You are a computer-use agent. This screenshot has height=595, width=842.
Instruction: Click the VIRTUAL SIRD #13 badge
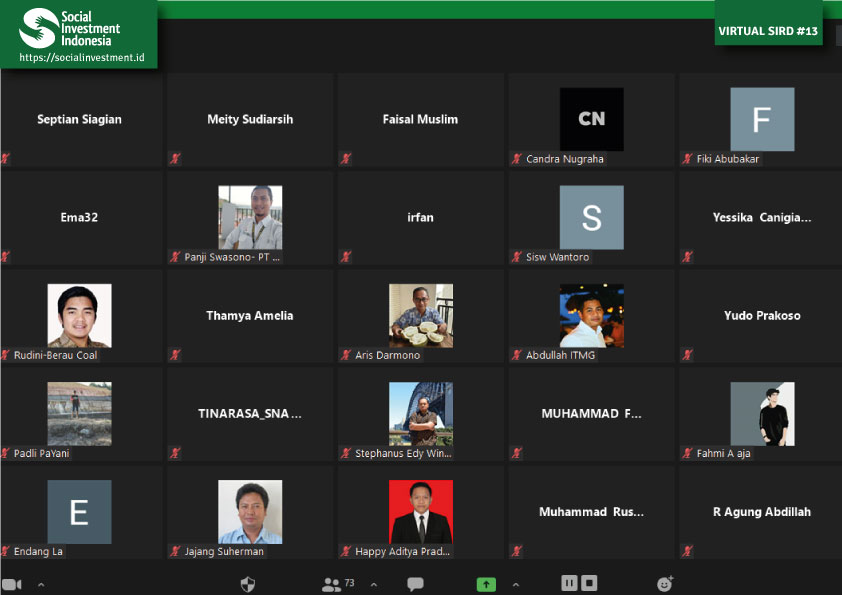pos(768,31)
